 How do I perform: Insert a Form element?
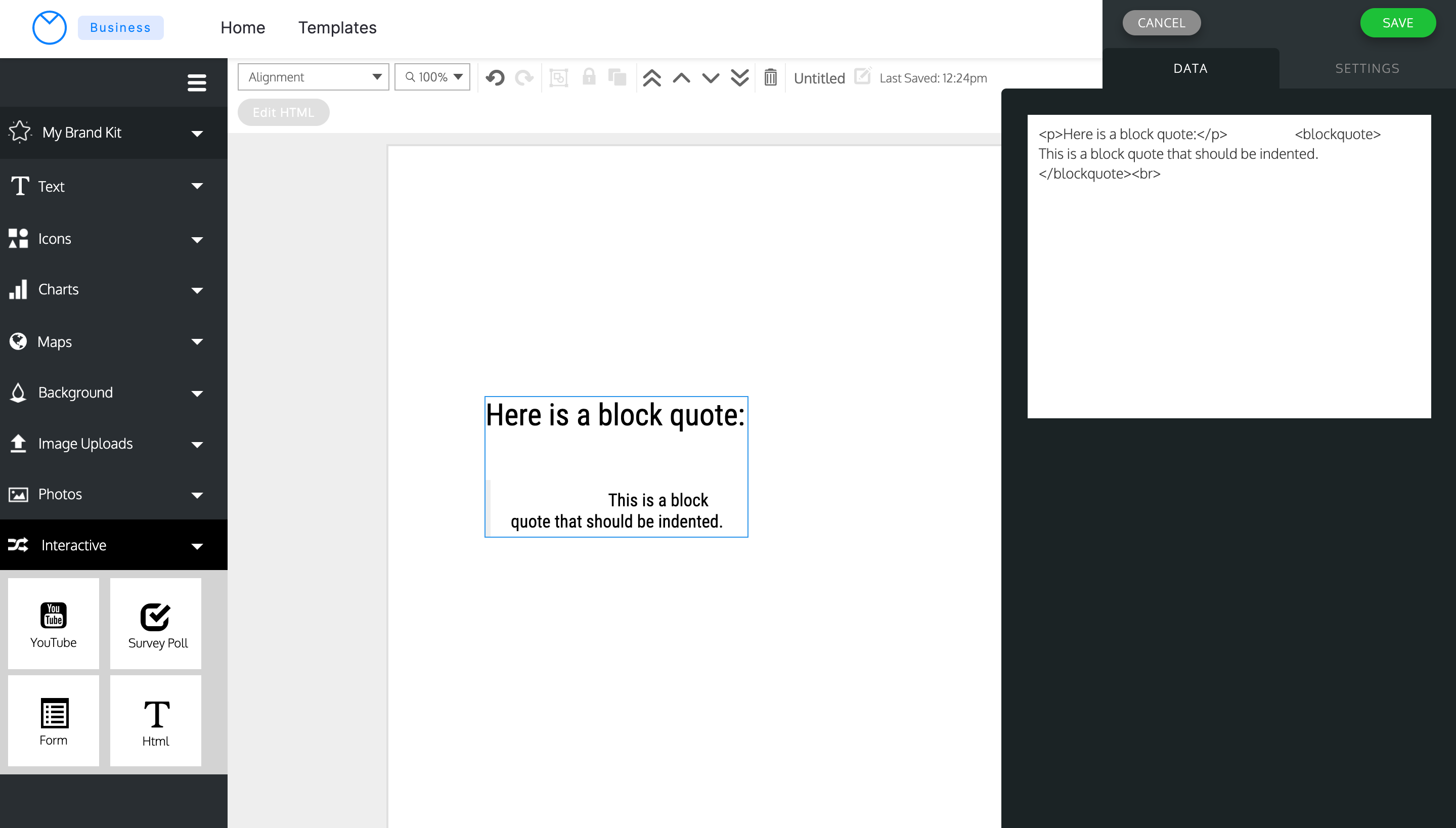coord(54,721)
